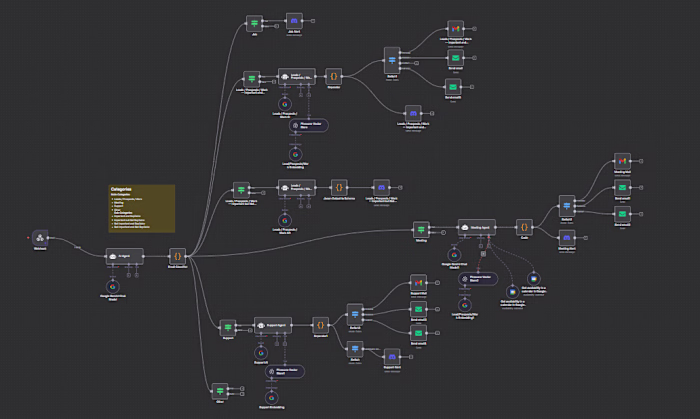Open the Job Alert Discord node
Image resolution: width=700 pixels, height=419 pixels.
point(294,21)
